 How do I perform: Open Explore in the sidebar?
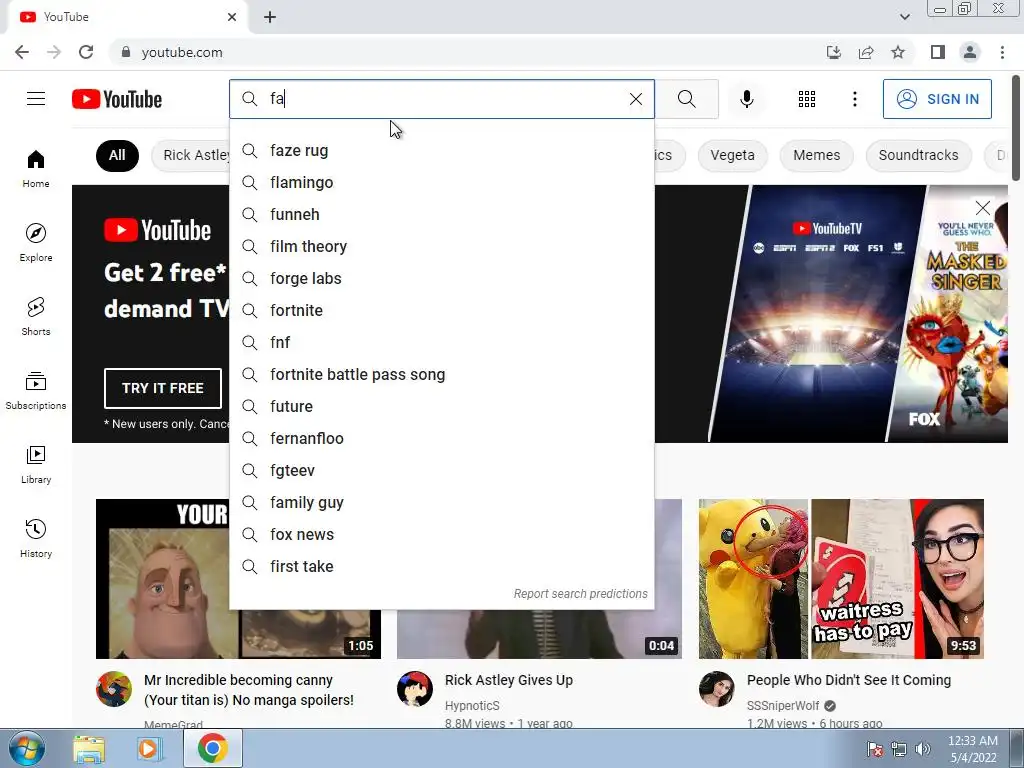pos(36,242)
